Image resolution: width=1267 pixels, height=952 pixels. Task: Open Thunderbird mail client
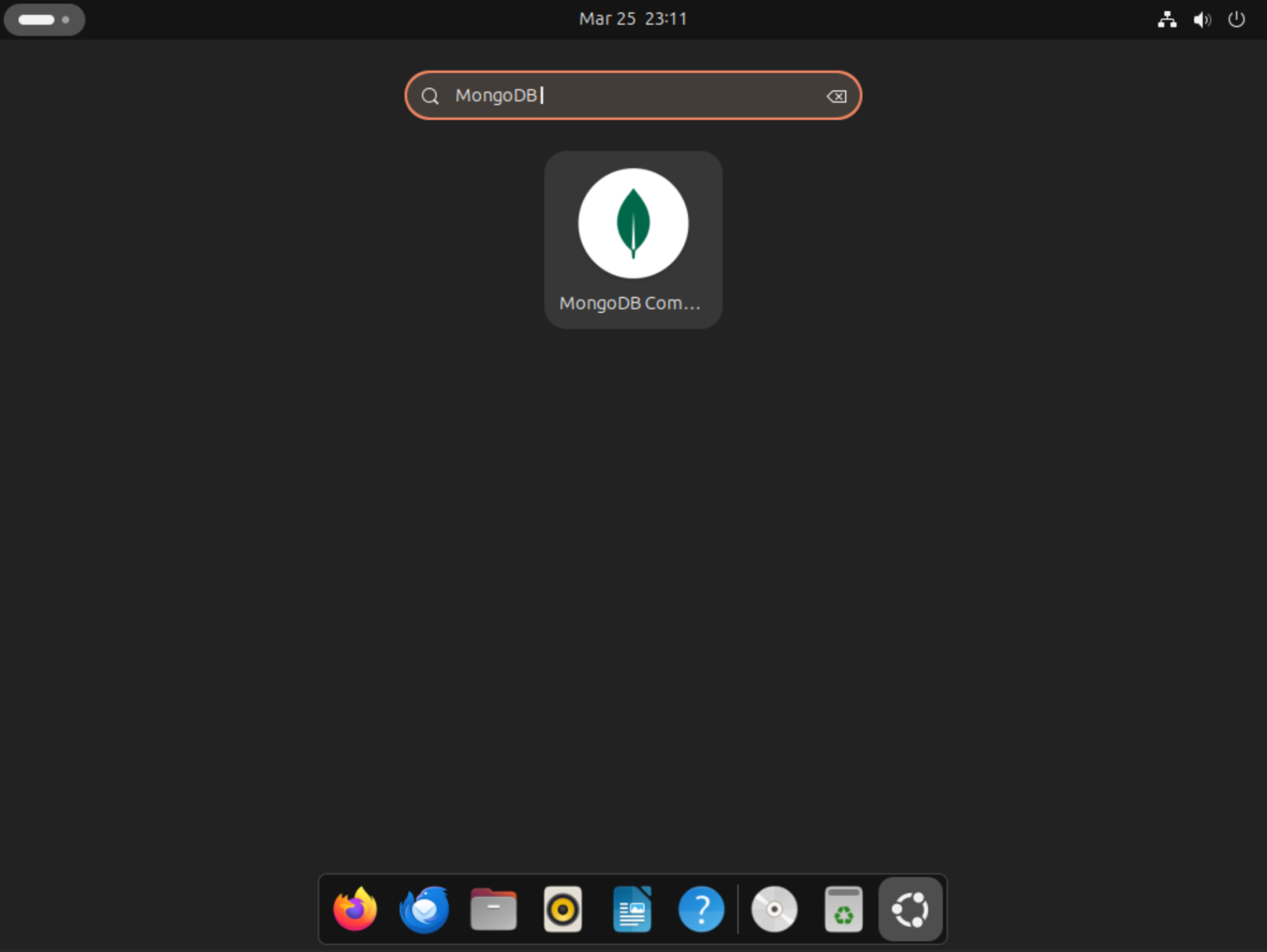pyautogui.click(x=424, y=908)
